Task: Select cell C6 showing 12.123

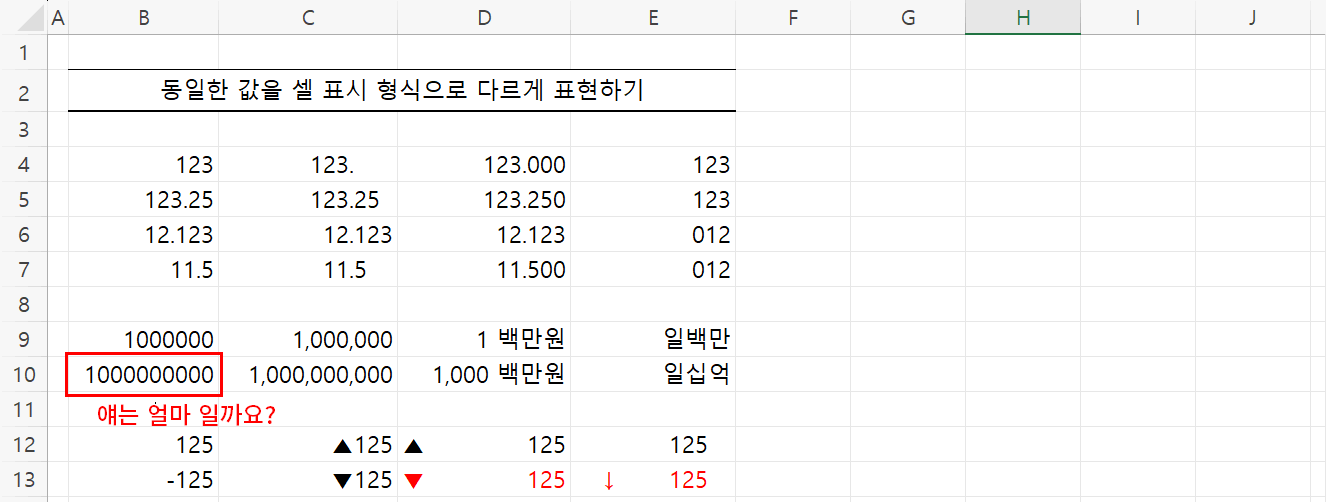Action: coord(308,235)
